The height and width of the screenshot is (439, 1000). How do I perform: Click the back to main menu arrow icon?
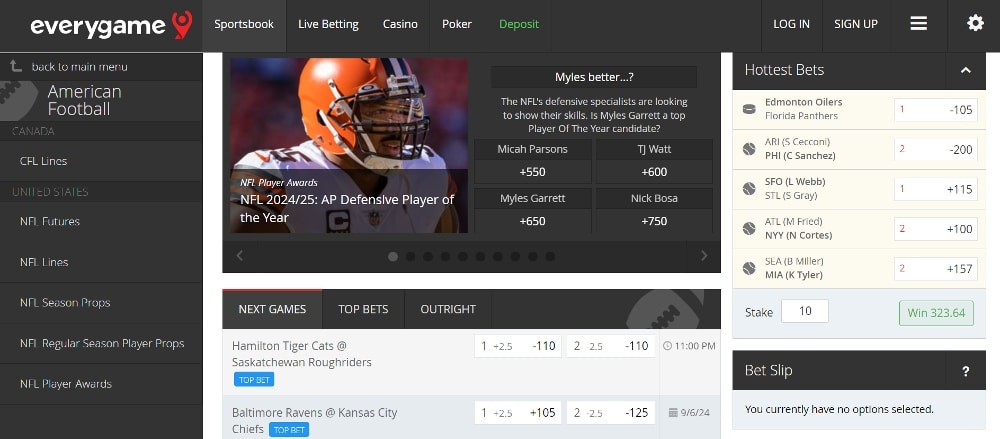(x=16, y=66)
